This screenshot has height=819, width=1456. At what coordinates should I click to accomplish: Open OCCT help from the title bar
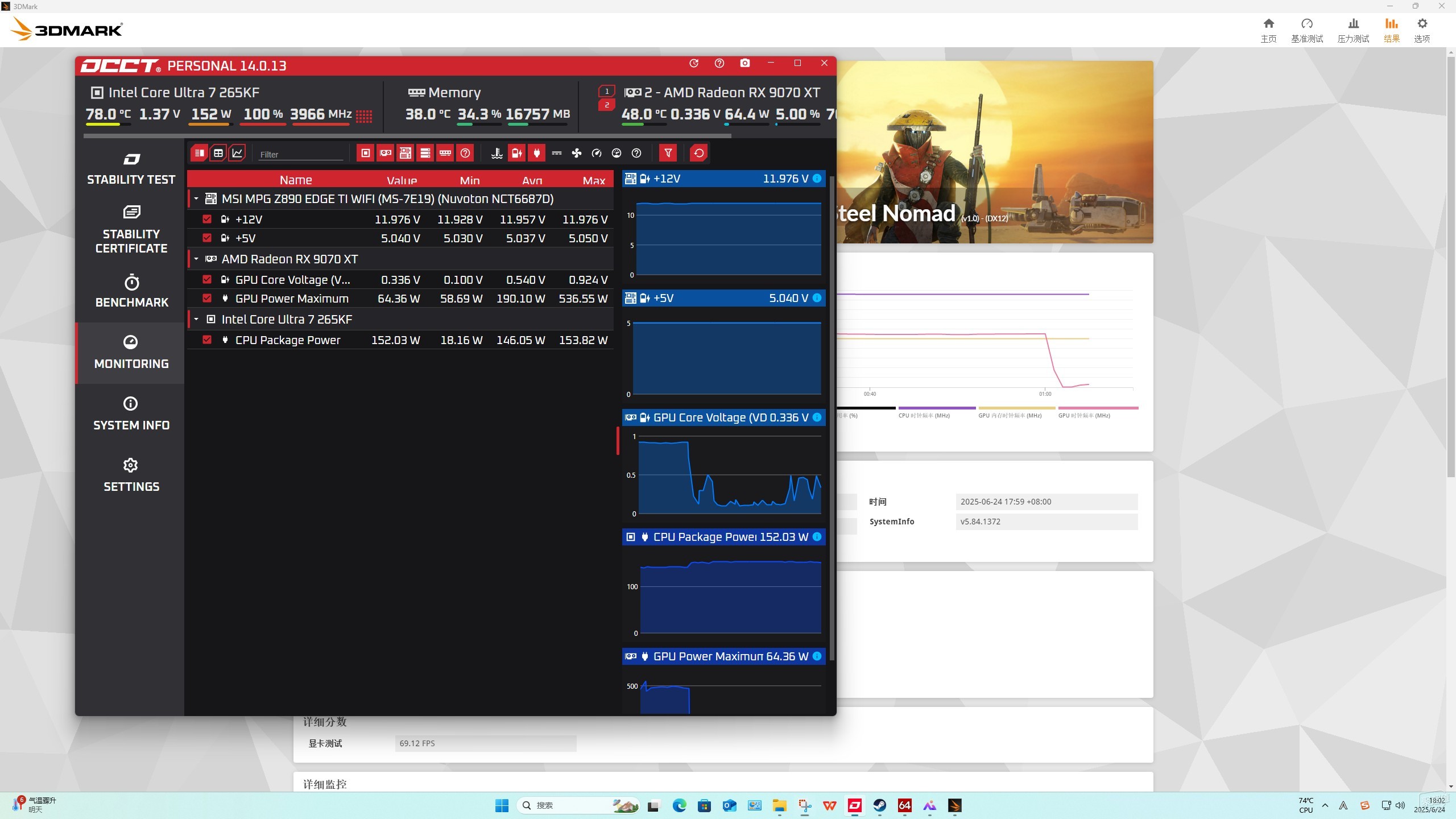click(719, 63)
